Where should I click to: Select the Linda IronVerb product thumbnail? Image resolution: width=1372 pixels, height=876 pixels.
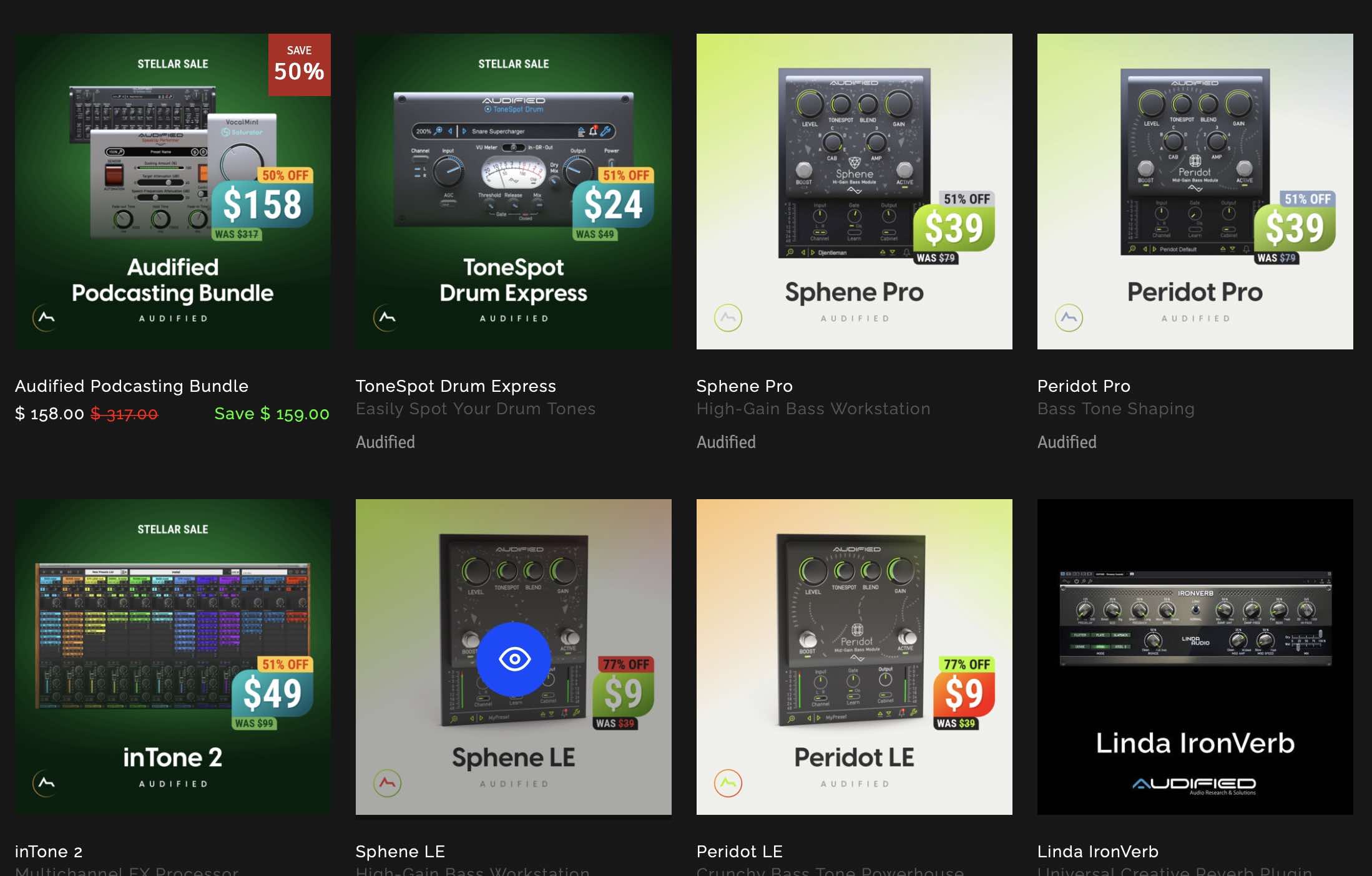(x=1195, y=657)
